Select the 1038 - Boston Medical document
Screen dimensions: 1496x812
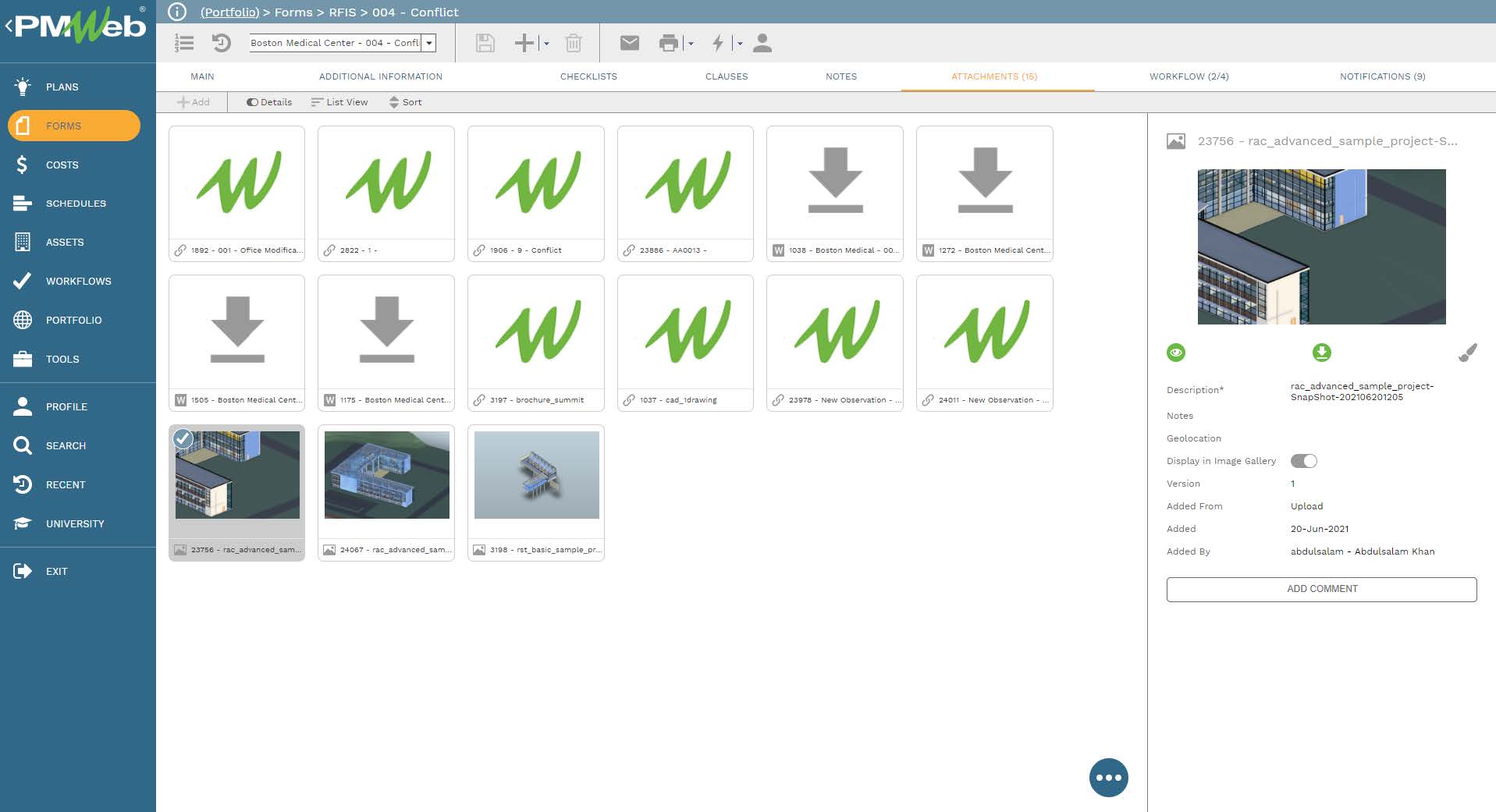coord(835,193)
